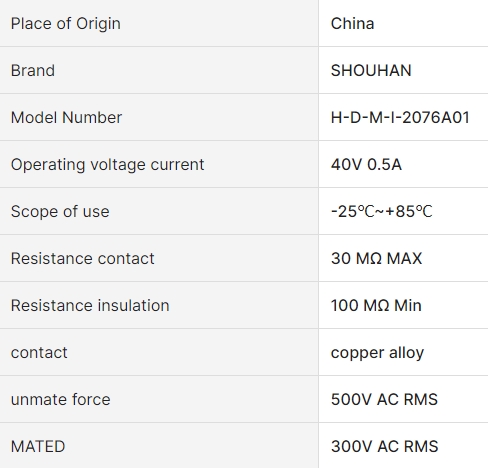
Task: Click the 'Resistance insulation' label
Action: click(x=90, y=306)
